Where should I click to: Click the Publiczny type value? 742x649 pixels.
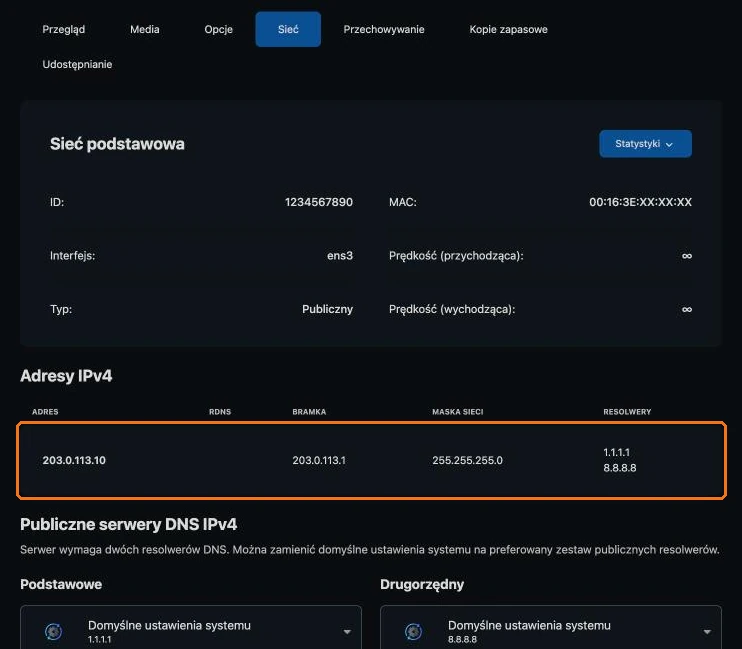pyautogui.click(x=327, y=309)
